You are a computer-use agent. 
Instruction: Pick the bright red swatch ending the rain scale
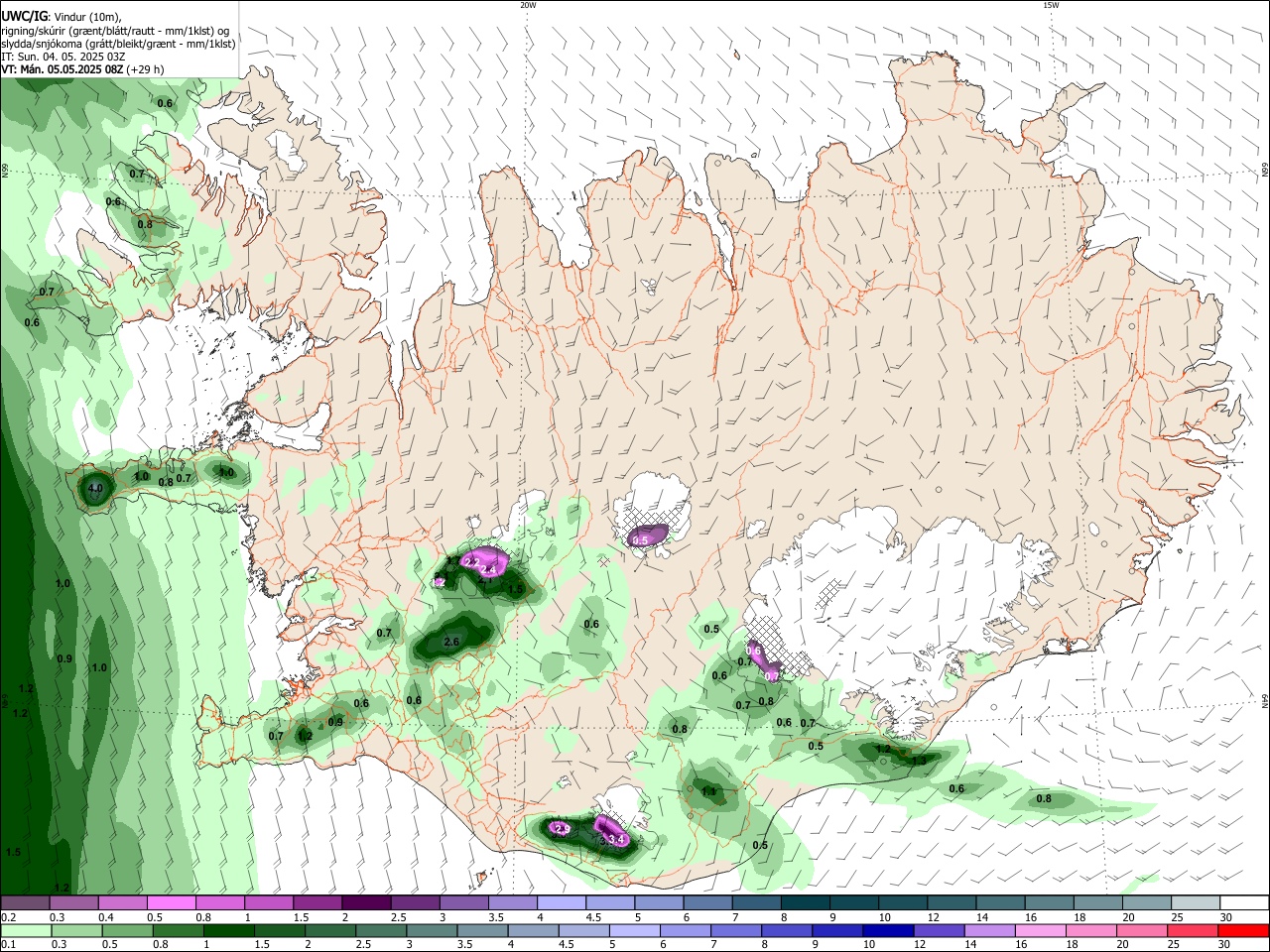pos(1241,931)
